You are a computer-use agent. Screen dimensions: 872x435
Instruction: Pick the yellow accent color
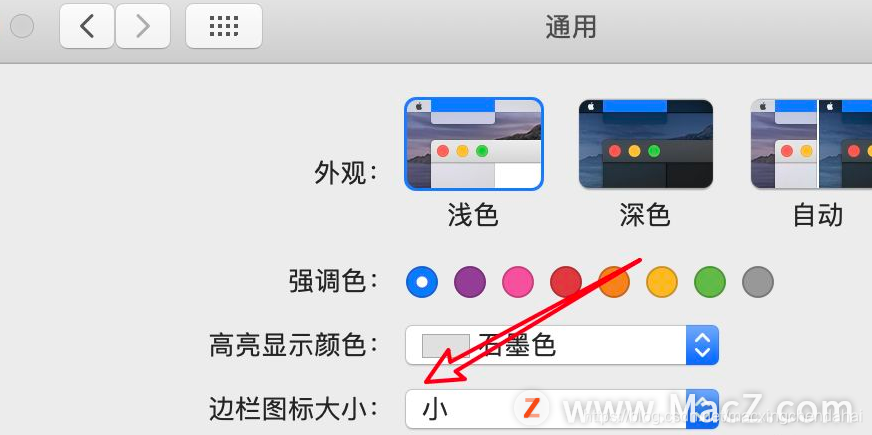662,282
